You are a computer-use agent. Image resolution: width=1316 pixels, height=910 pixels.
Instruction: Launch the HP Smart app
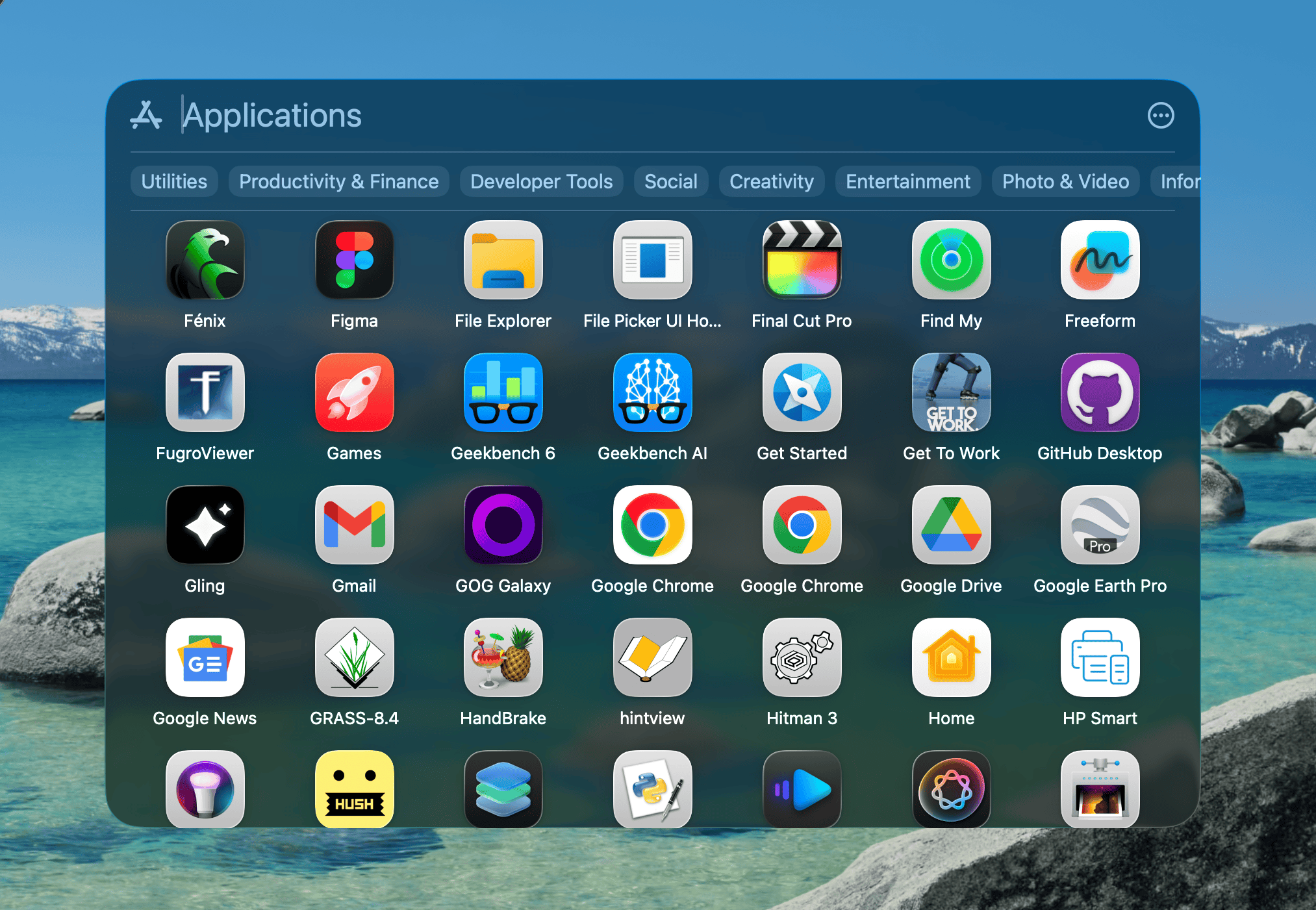point(1100,658)
